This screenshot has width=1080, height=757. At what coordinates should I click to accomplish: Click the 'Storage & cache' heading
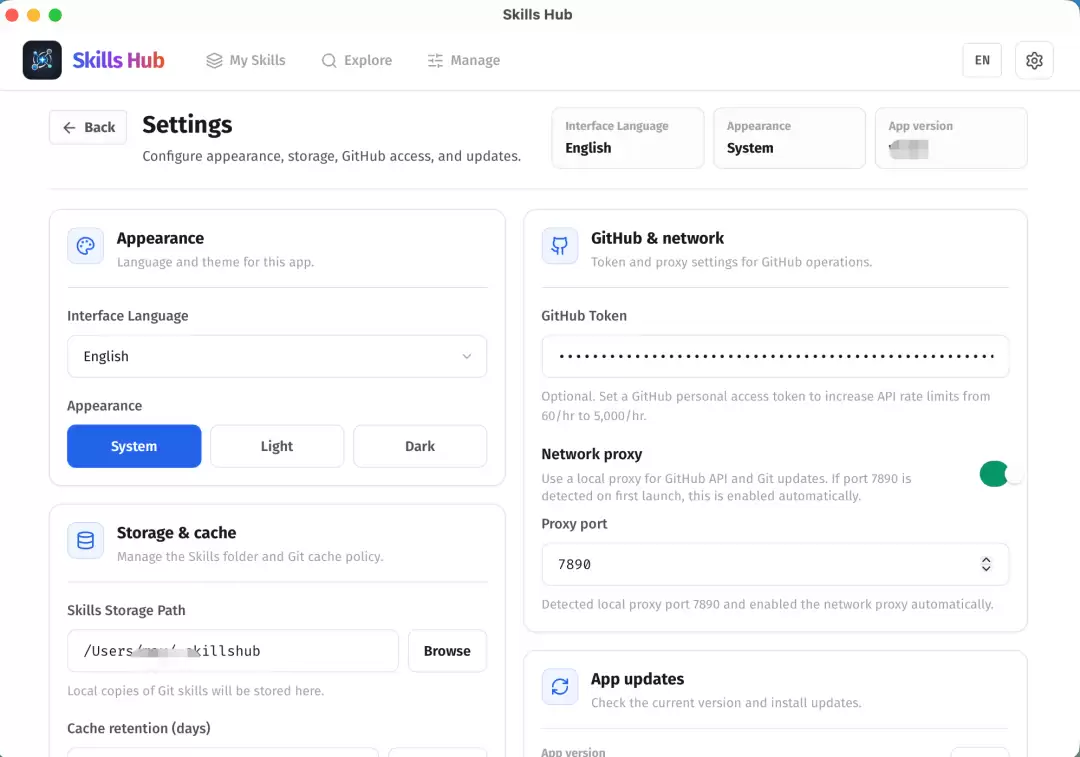pyautogui.click(x=176, y=532)
